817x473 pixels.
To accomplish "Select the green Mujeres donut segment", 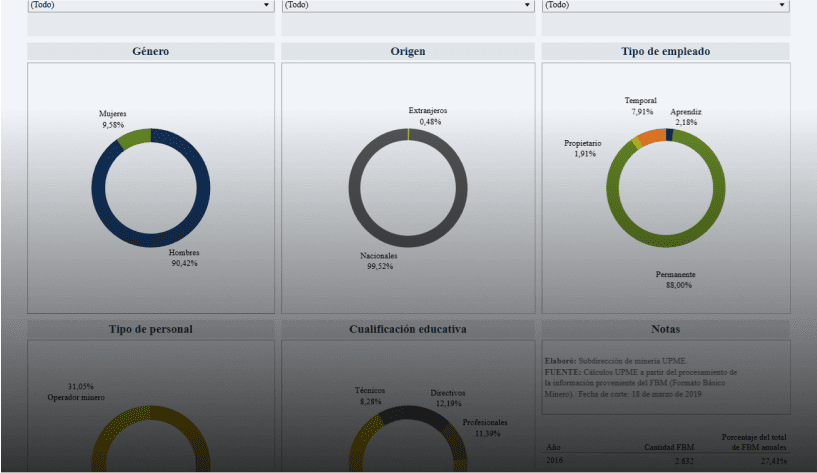I will coord(133,139).
